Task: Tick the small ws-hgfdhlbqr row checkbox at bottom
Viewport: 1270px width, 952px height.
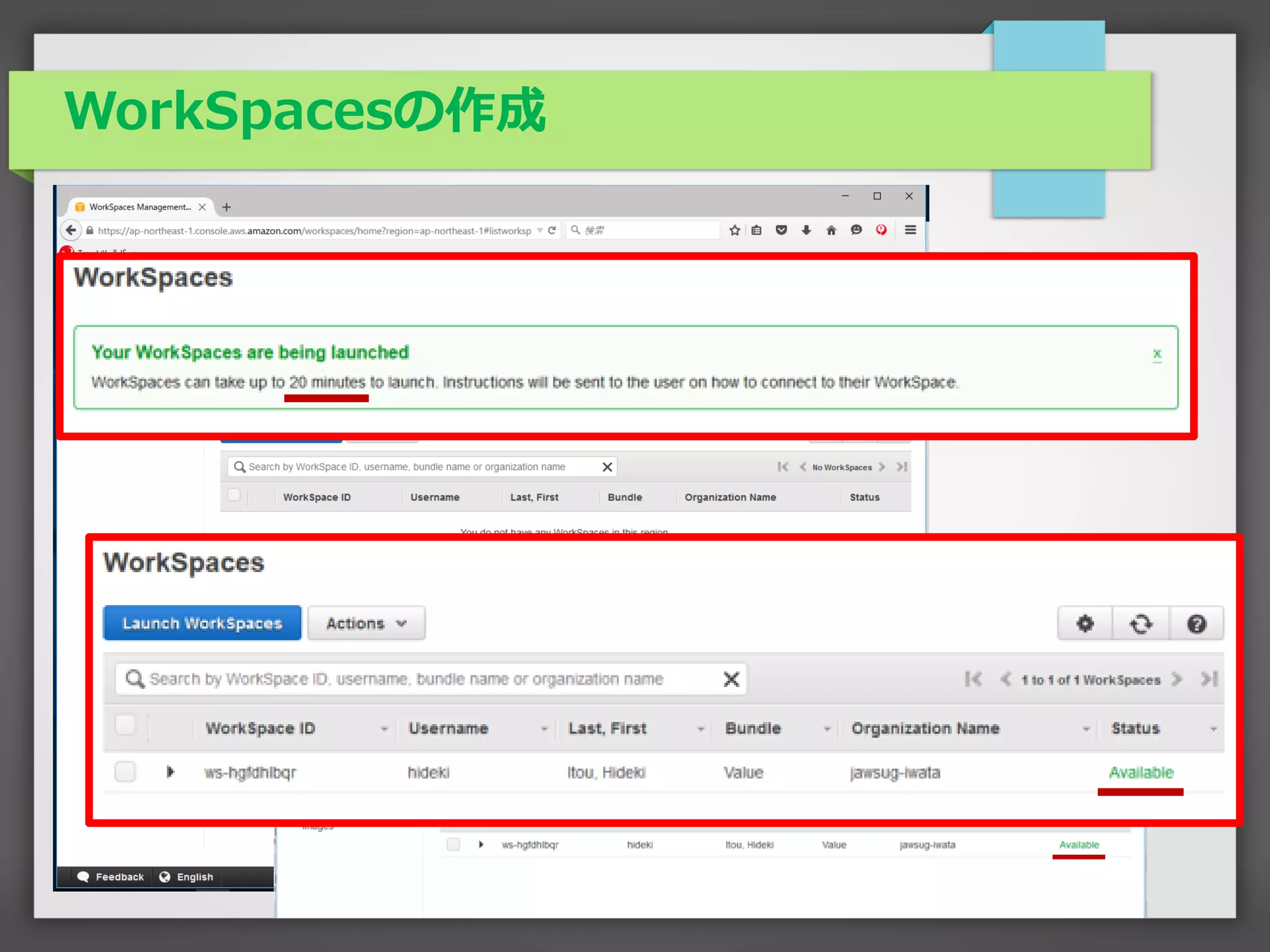Action: (x=453, y=844)
